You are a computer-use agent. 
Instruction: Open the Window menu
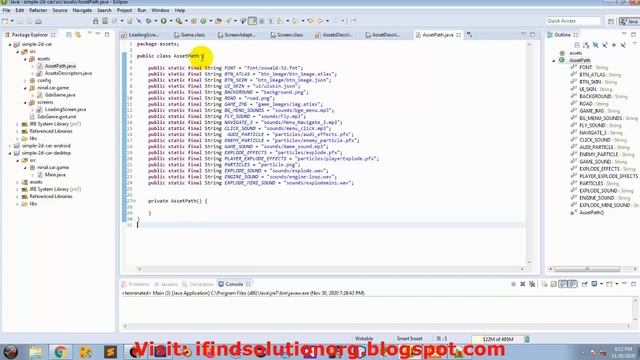click(160, 10)
